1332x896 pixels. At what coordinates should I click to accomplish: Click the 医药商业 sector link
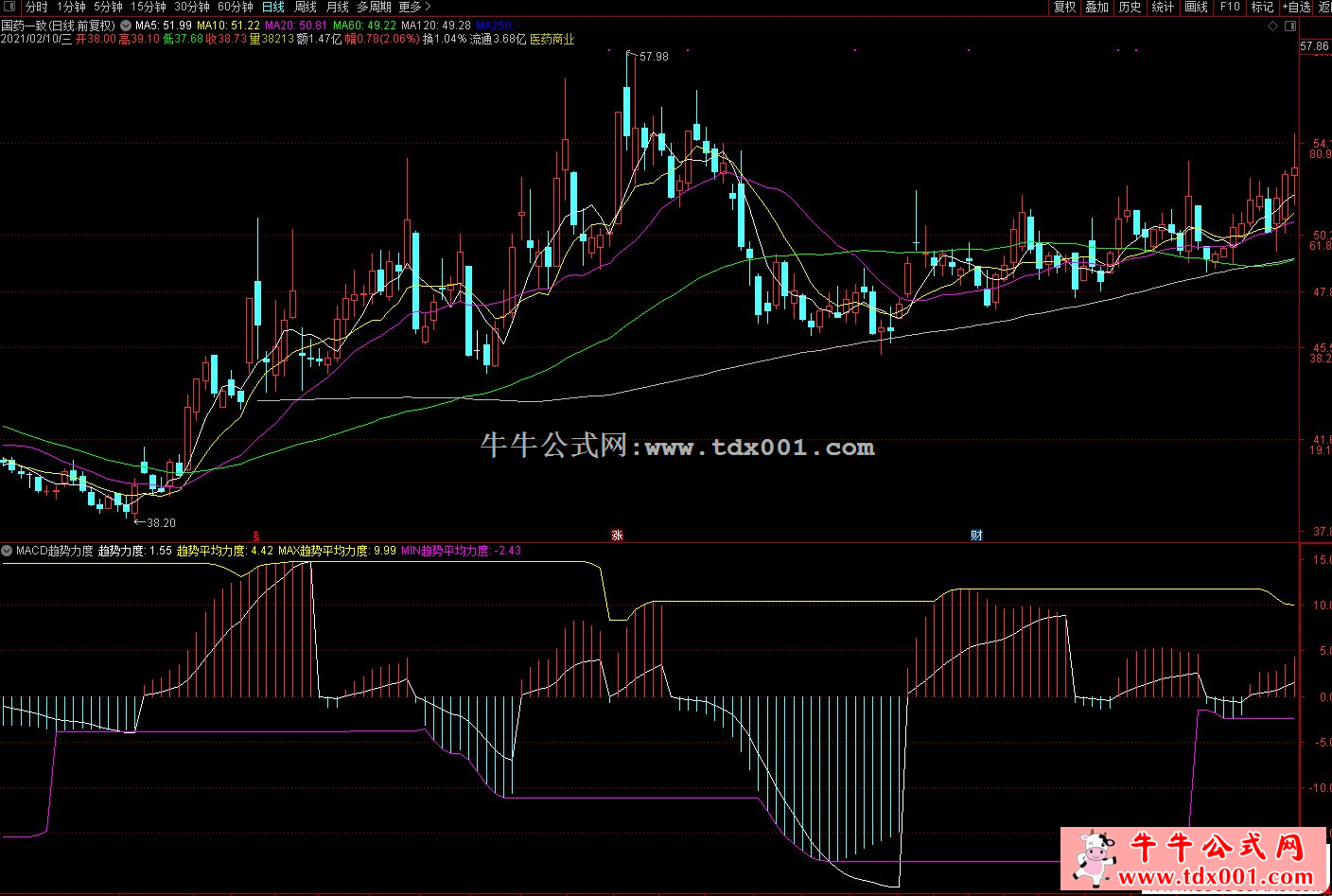552,40
